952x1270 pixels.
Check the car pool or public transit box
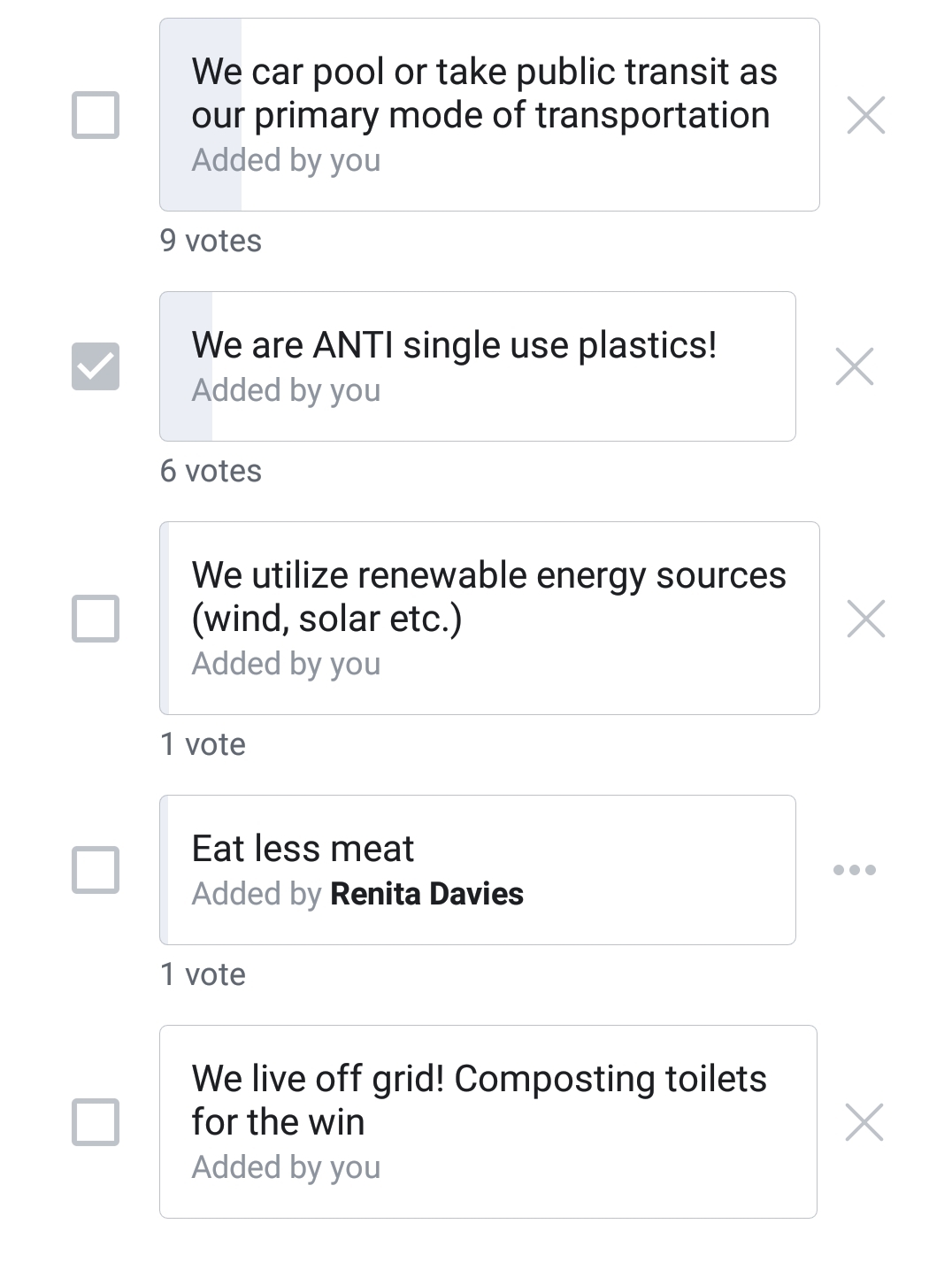[96, 115]
